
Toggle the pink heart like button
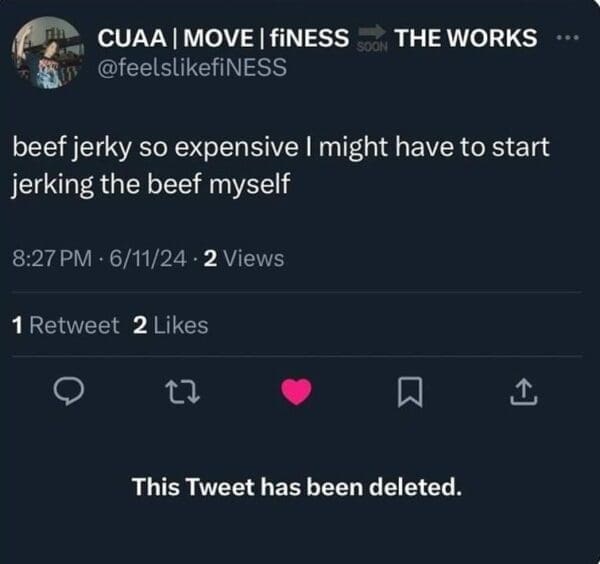pos(297,395)
